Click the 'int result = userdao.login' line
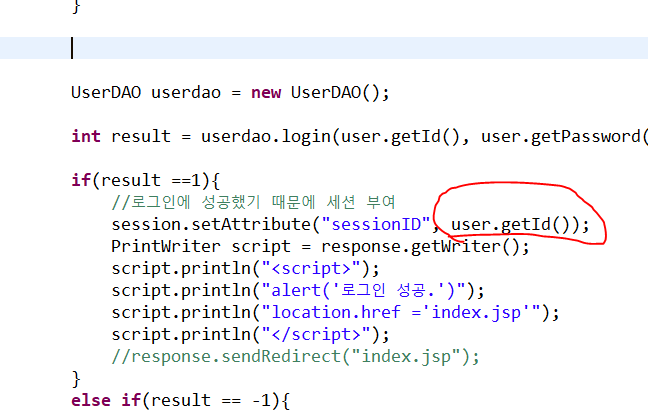The height and width of the screenshot is (411, 648). 360,137
